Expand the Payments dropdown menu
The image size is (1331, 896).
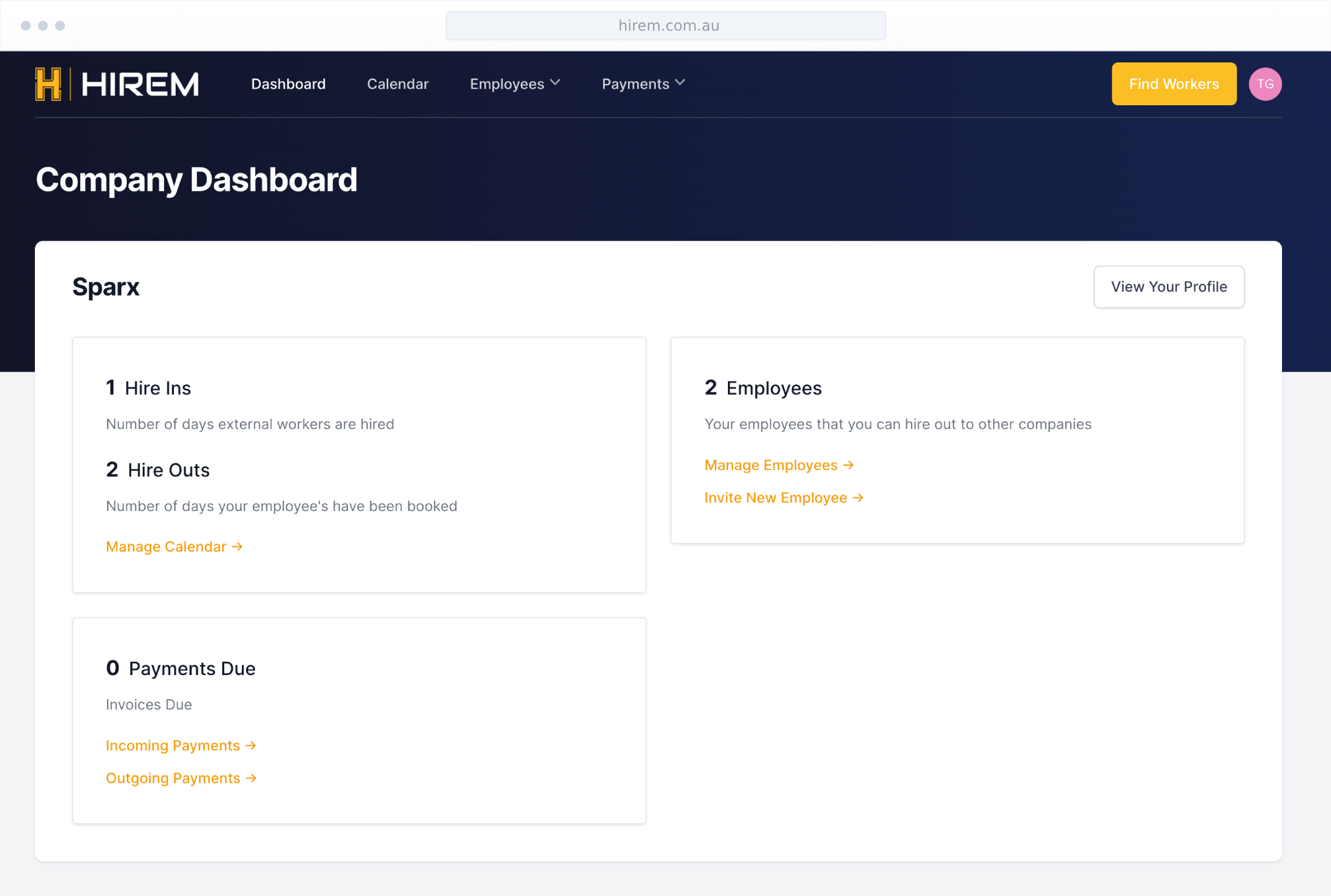point(636,84)
